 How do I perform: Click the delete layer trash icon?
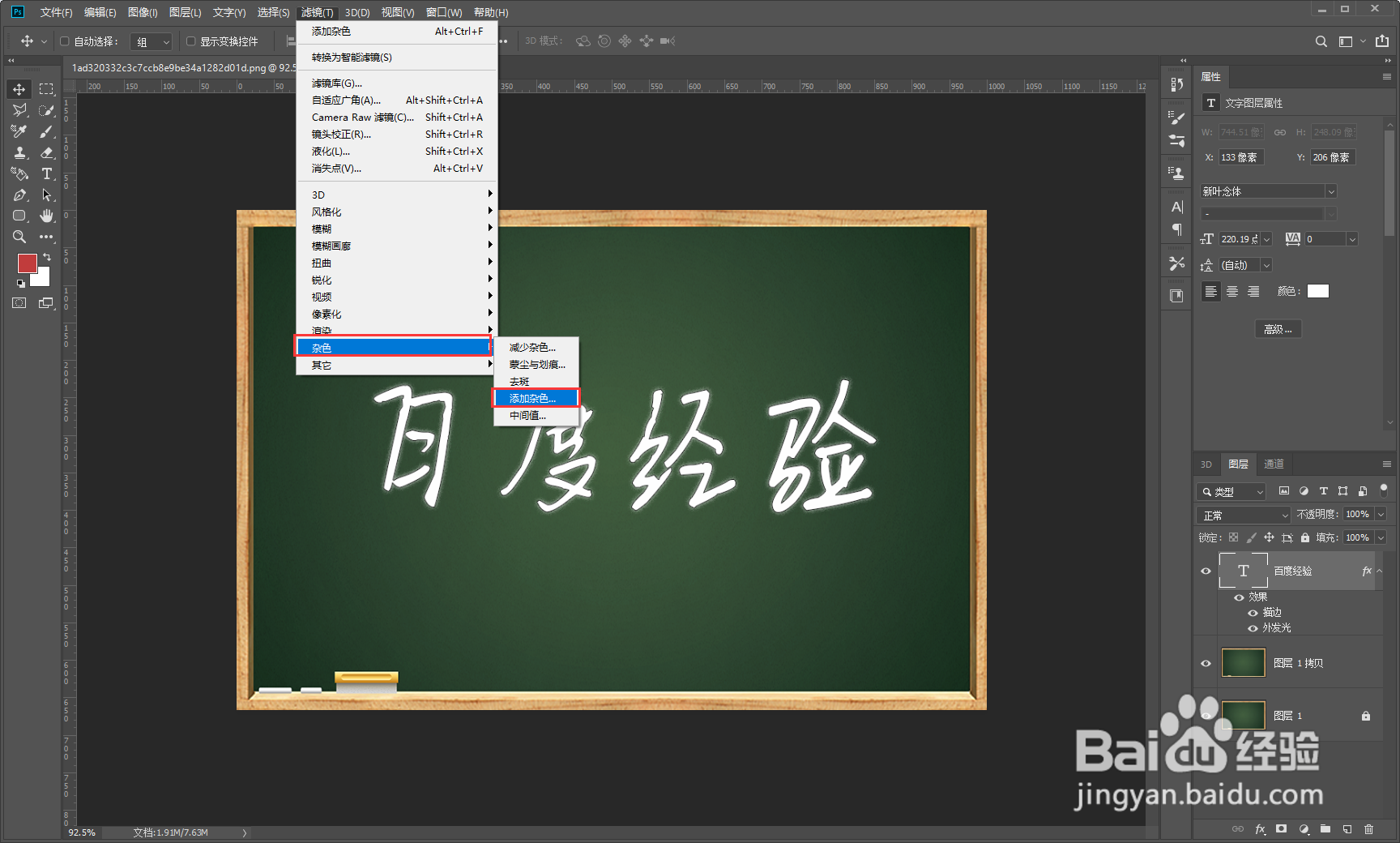click(x=1369, y=828)
